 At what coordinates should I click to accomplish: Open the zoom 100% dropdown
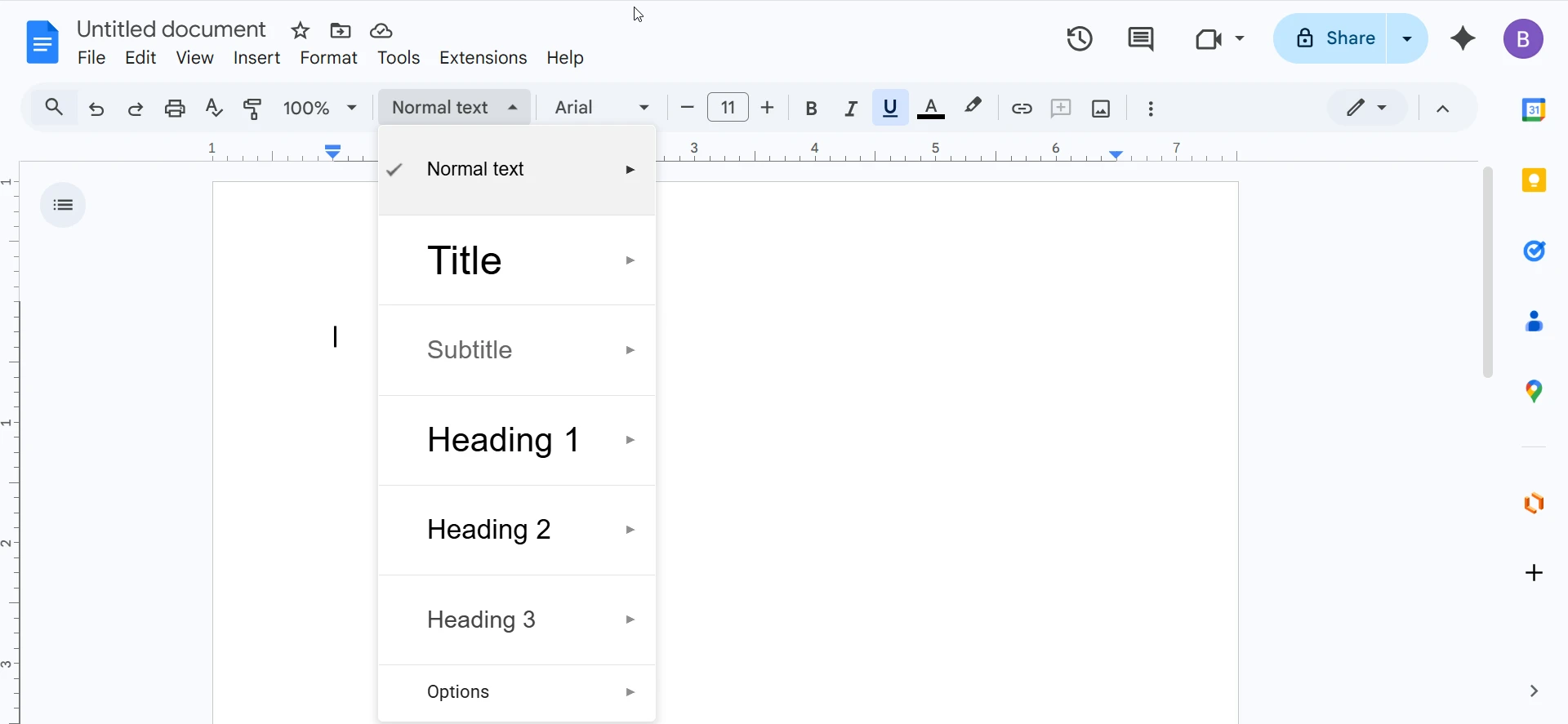[319, 108]
